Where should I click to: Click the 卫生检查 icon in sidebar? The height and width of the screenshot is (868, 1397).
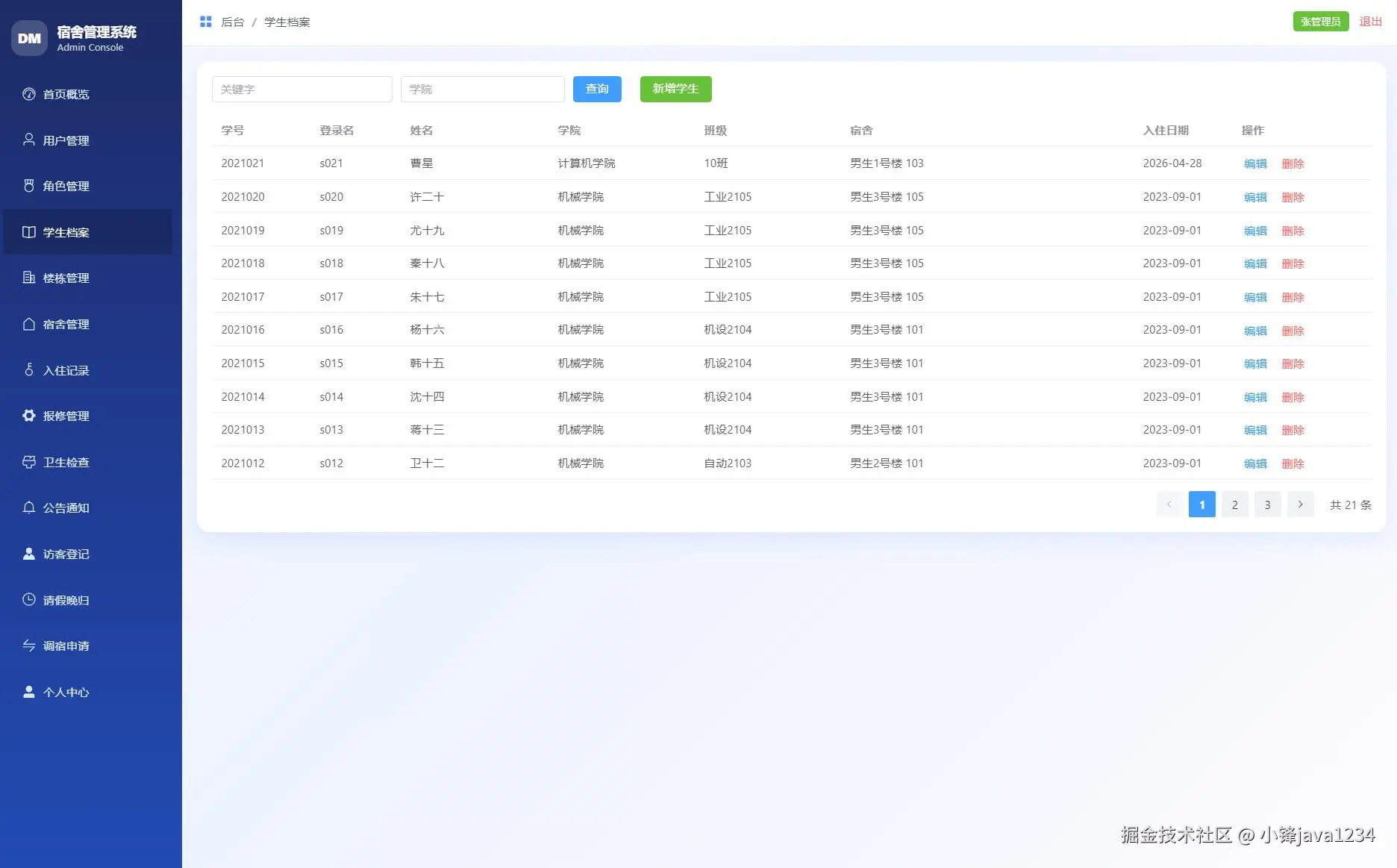(29, 462)
